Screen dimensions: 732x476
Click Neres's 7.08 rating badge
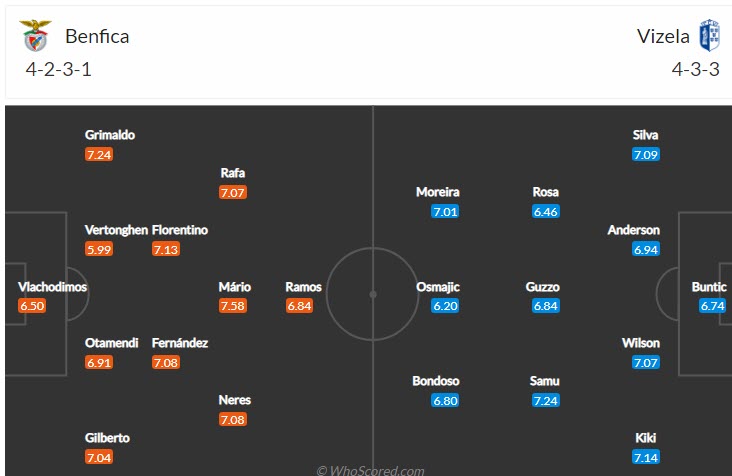[233, 419]
